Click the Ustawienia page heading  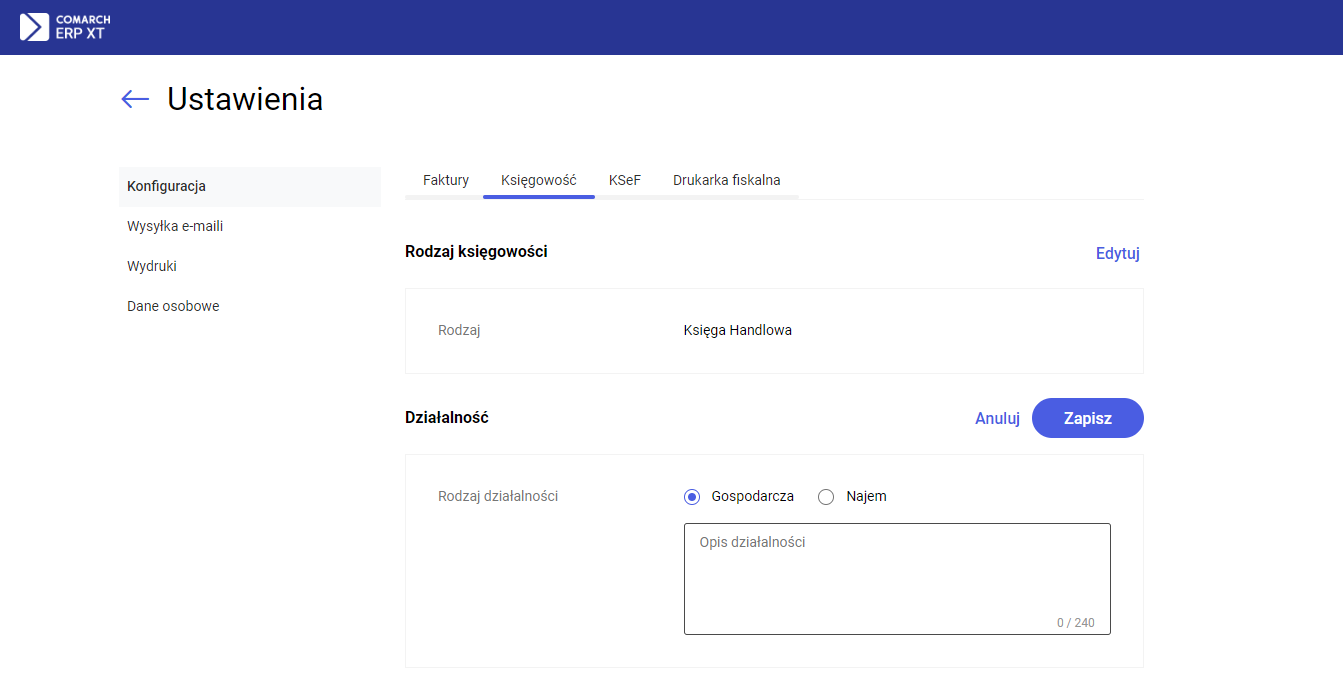245,99
